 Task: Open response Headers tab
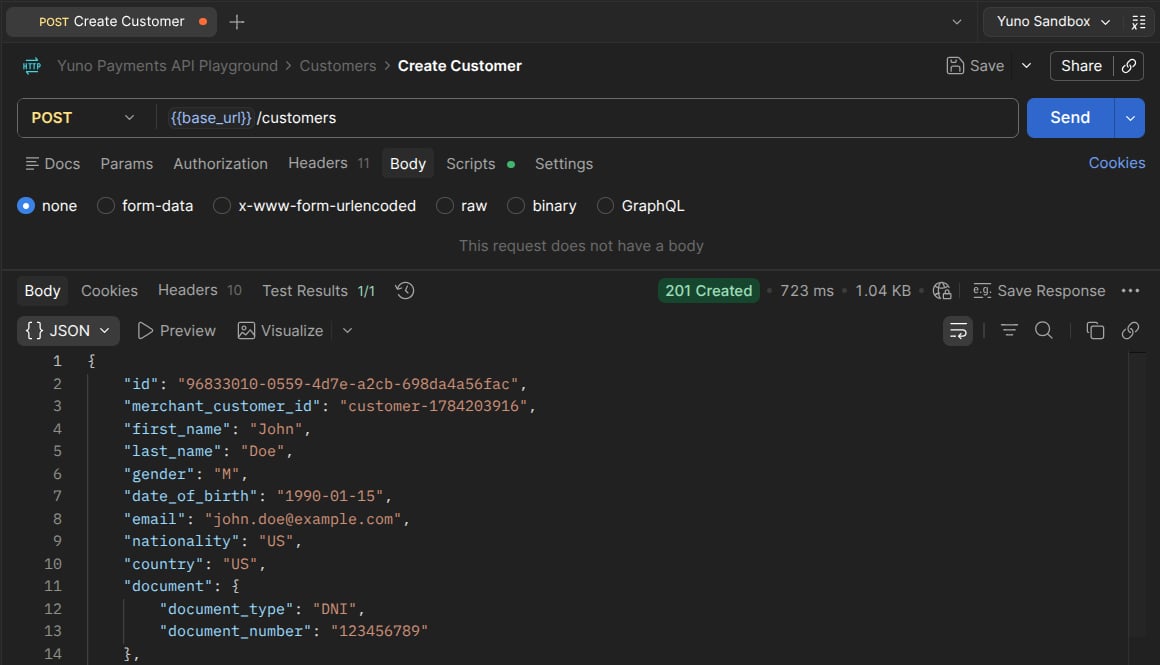tap(200, 290)
